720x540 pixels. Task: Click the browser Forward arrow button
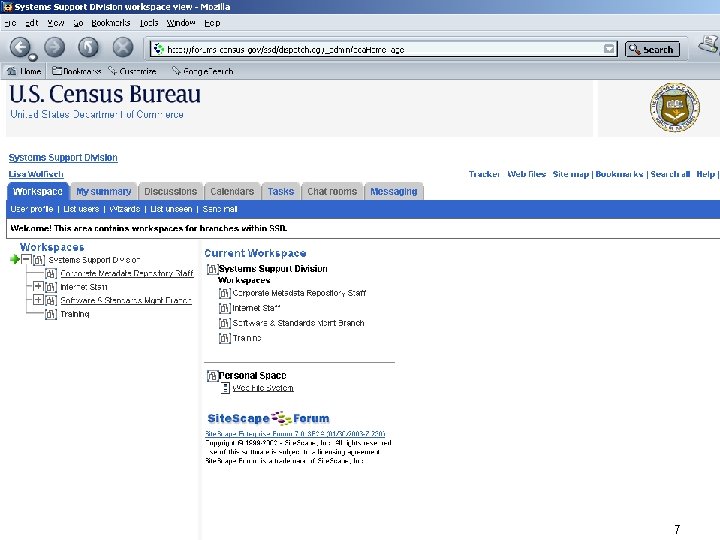[x=55, y=47]
